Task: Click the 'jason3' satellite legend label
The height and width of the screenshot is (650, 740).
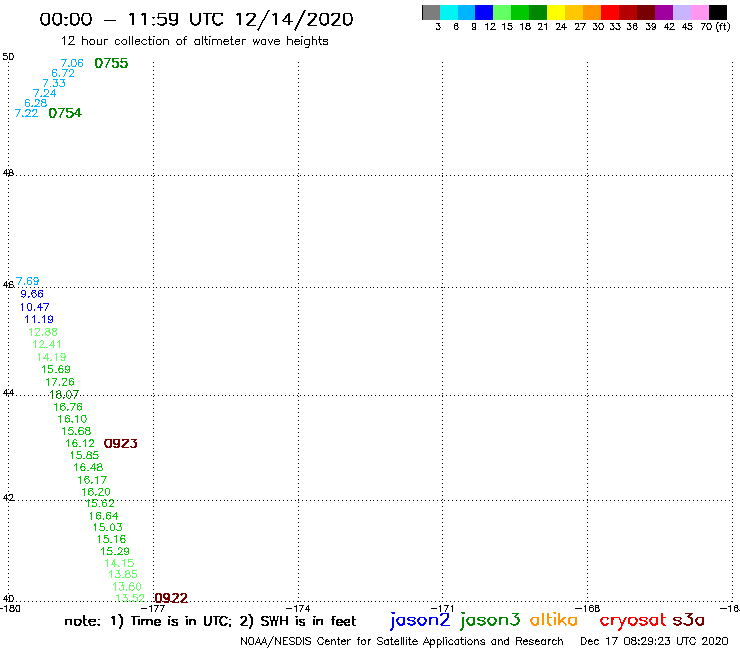Action: coord(490,620)
